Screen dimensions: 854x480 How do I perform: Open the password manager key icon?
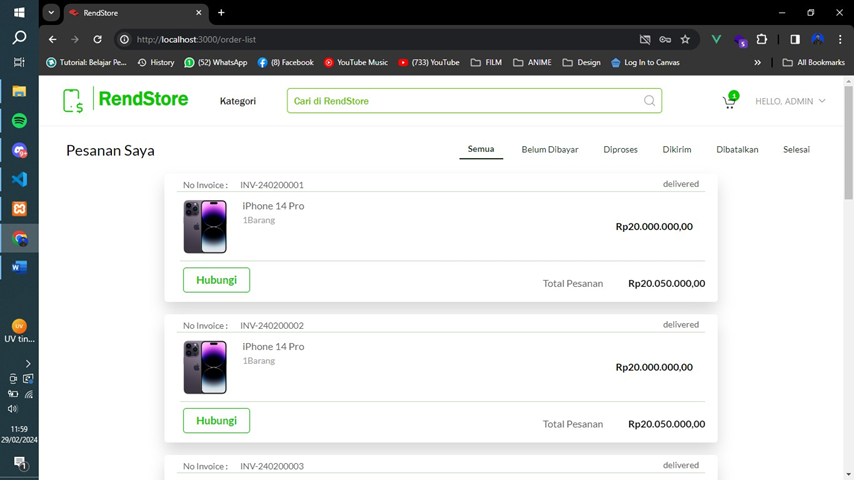tap(665, 39)
